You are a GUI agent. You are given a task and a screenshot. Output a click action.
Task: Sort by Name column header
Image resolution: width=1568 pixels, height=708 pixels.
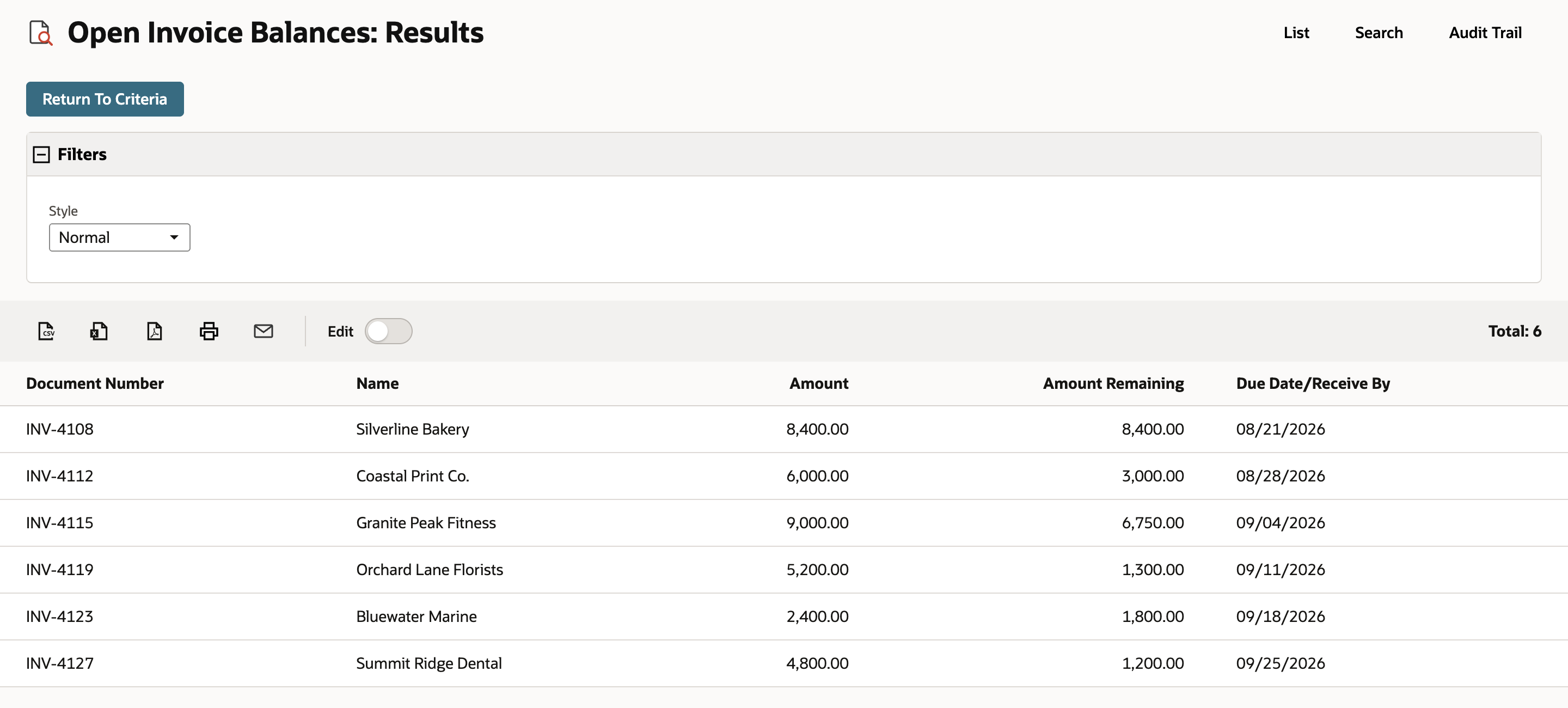coord(377,383)
